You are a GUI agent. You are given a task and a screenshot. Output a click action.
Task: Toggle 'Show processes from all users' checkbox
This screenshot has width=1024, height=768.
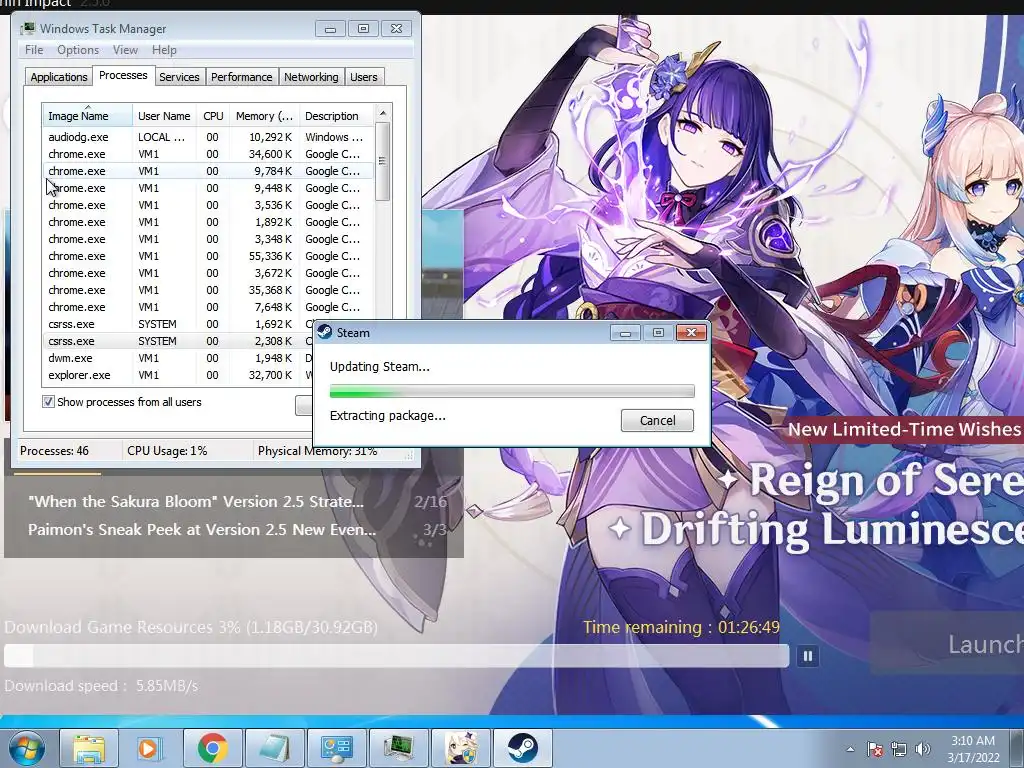point(48,402)
